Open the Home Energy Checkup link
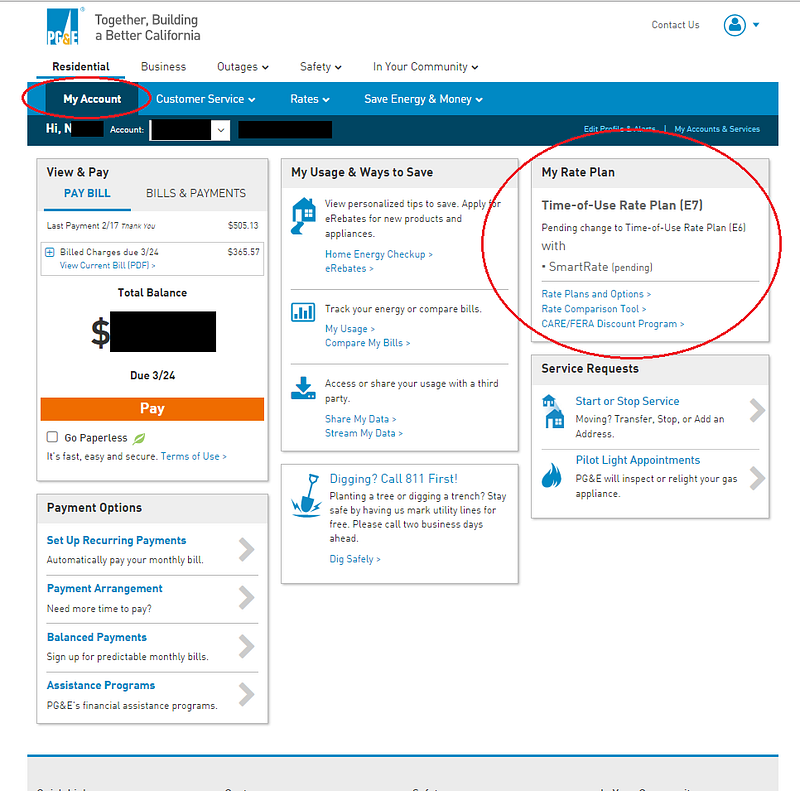The width and height of the screenshot is (800, 791). pos(379,254)
